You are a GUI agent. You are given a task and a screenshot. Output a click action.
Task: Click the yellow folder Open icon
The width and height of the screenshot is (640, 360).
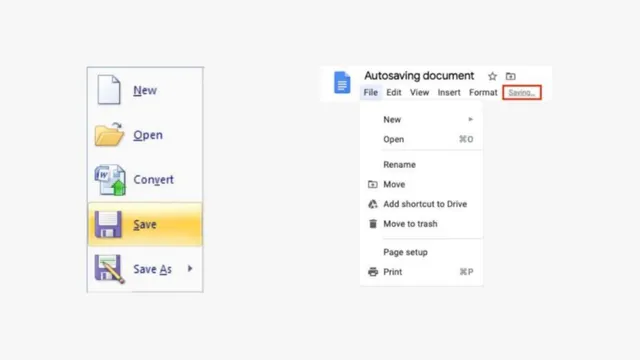pos(109,135)
